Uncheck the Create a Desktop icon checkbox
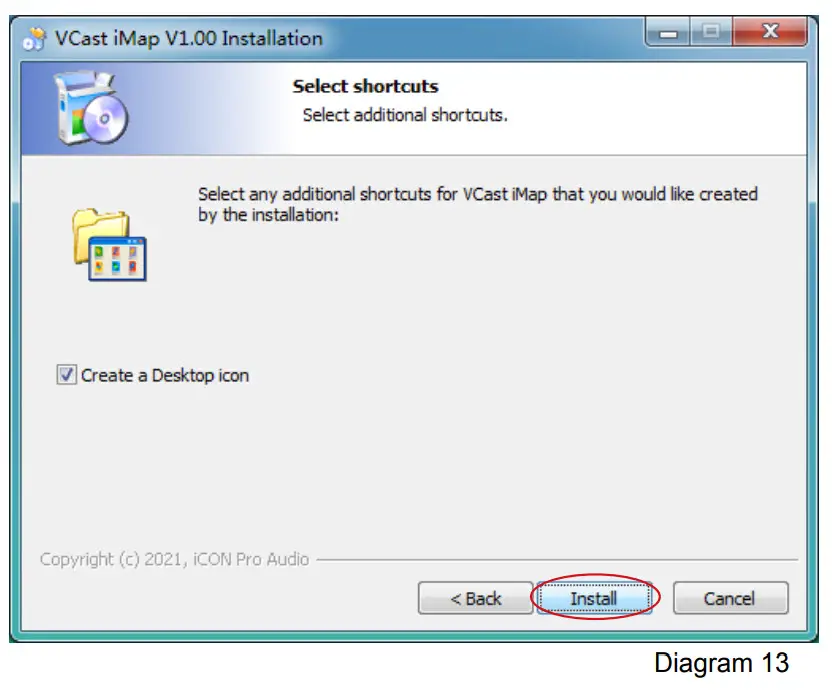Viewport: 832px width, 690px height. pyautogui.click(x=66, y=375)
